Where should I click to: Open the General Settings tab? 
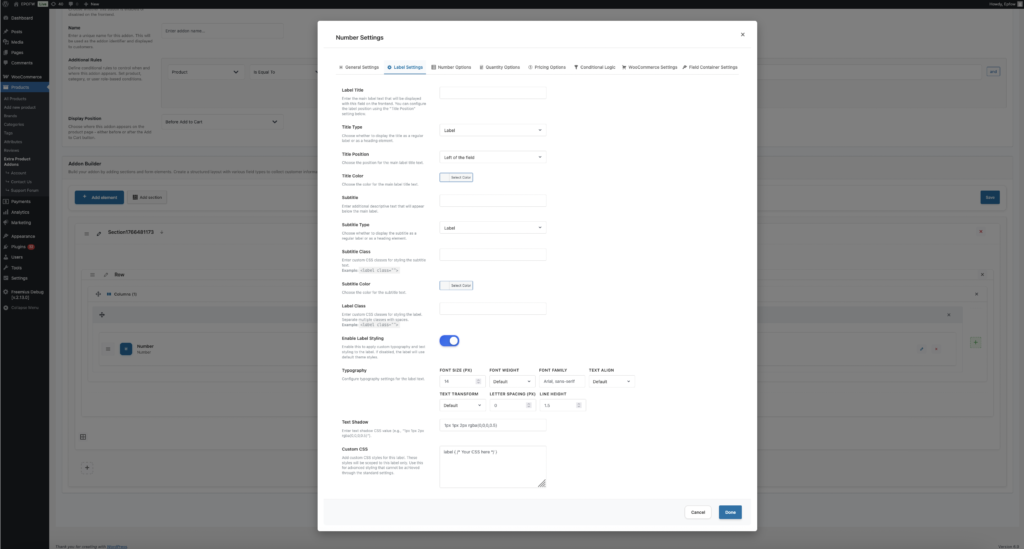click(359, 67)
